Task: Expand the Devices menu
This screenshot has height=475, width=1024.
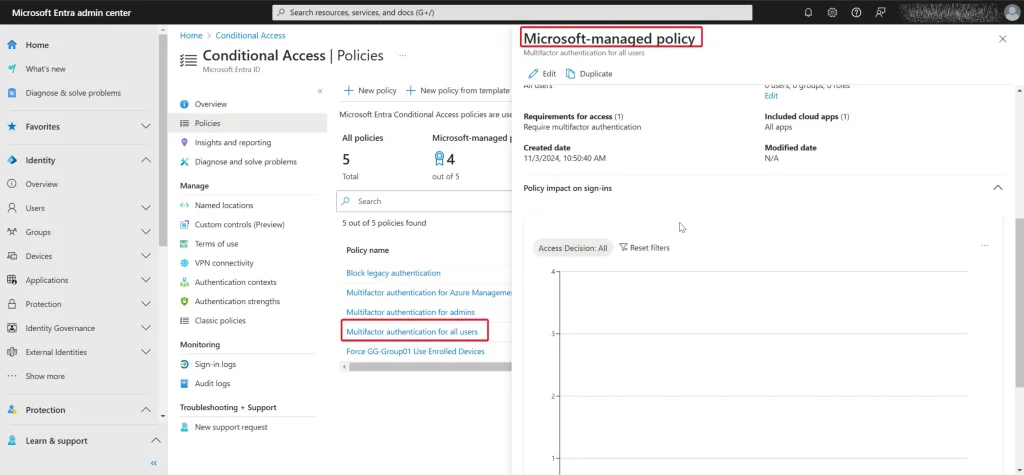Action: pyautogui.click(x=146, y=256)
